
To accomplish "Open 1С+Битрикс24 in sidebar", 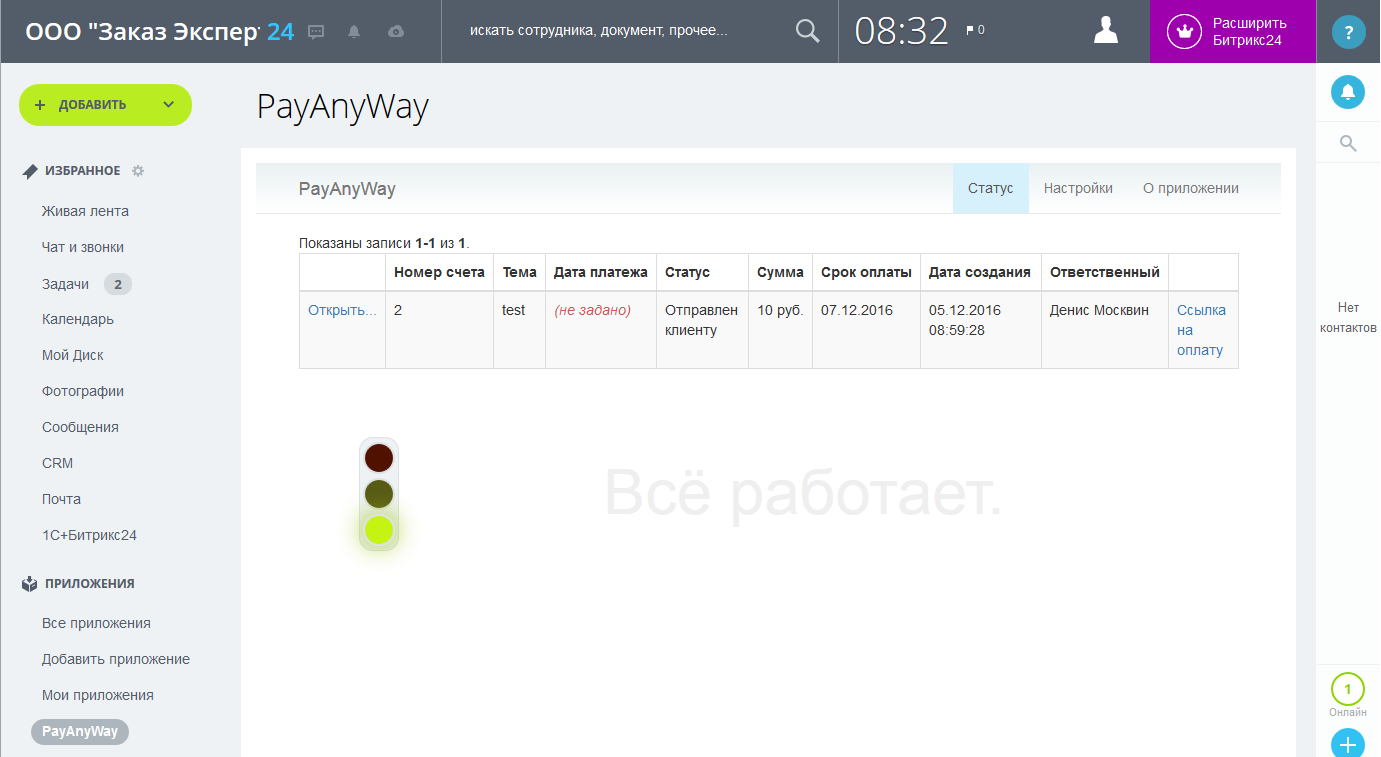I will coord(89,535).
